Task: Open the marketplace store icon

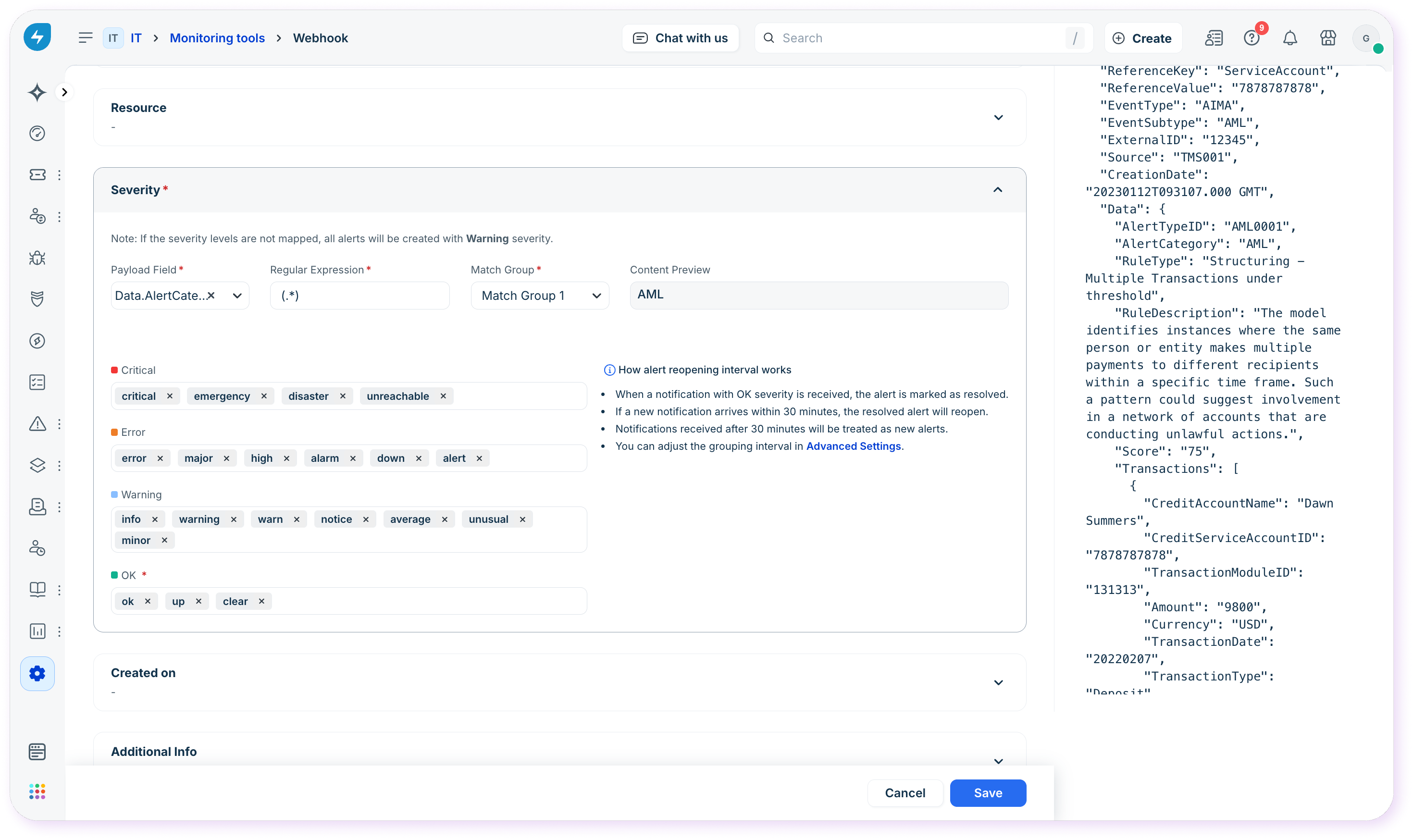Action: [1327, 38]
